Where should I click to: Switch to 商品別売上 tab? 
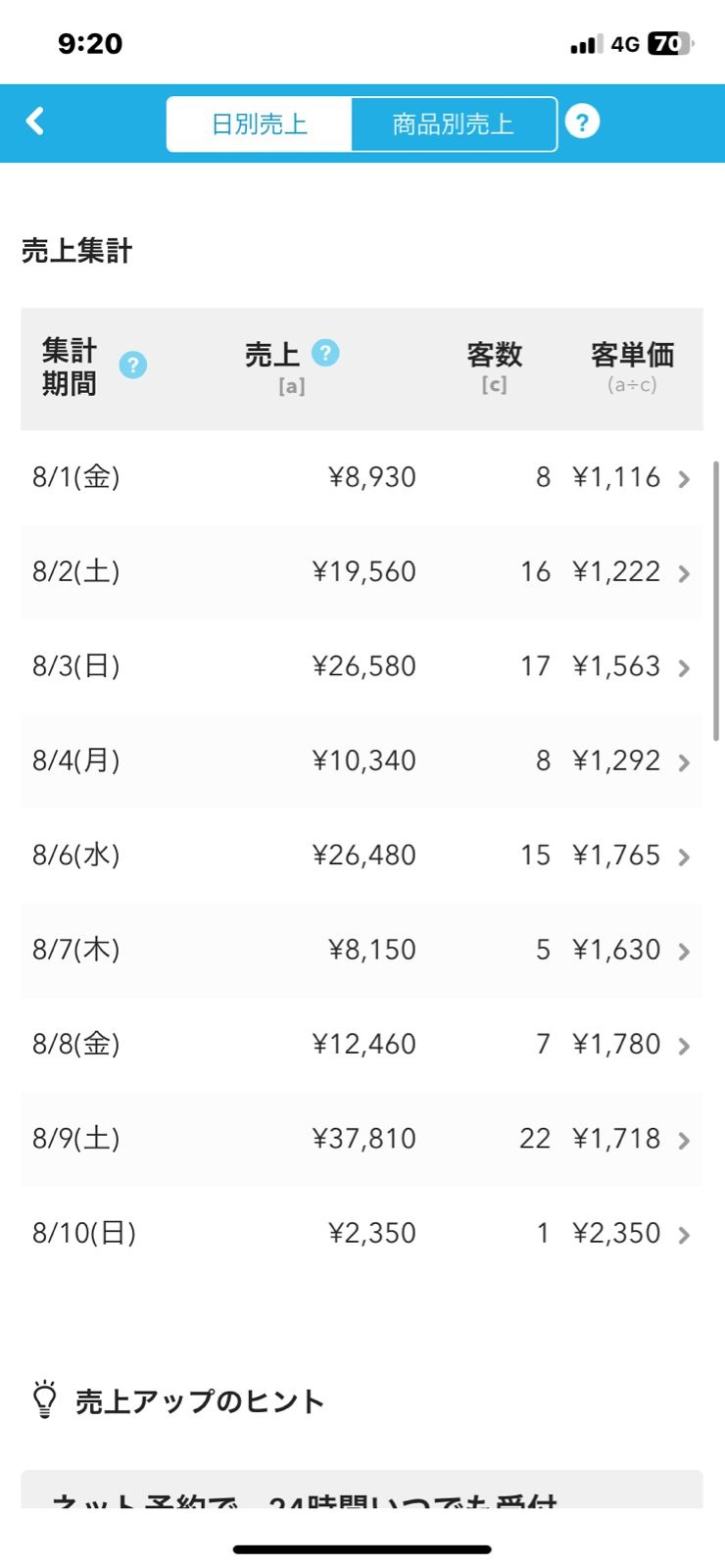coord(453,124)
